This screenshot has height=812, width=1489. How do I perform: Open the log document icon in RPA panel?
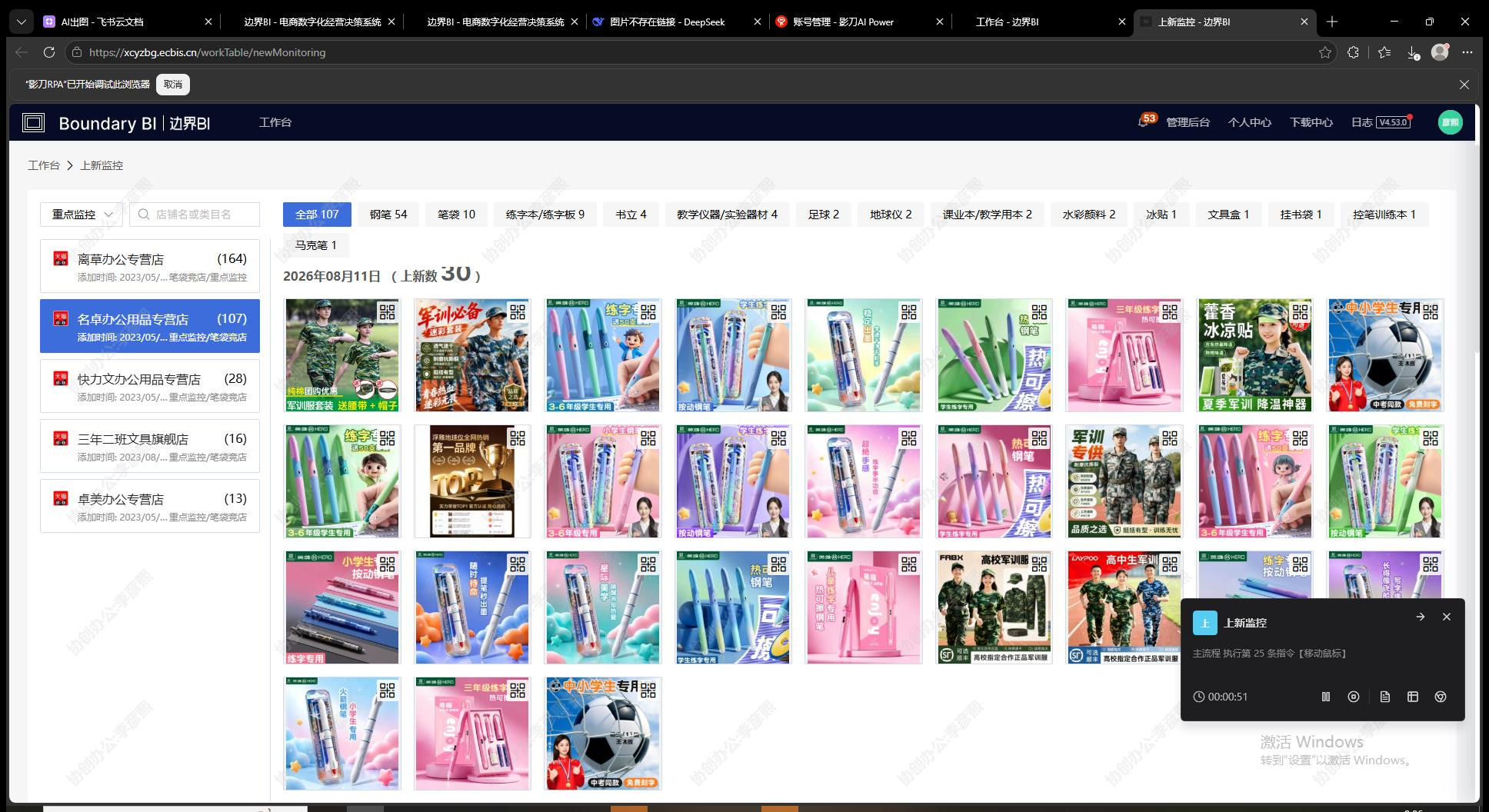point(1385,697)
